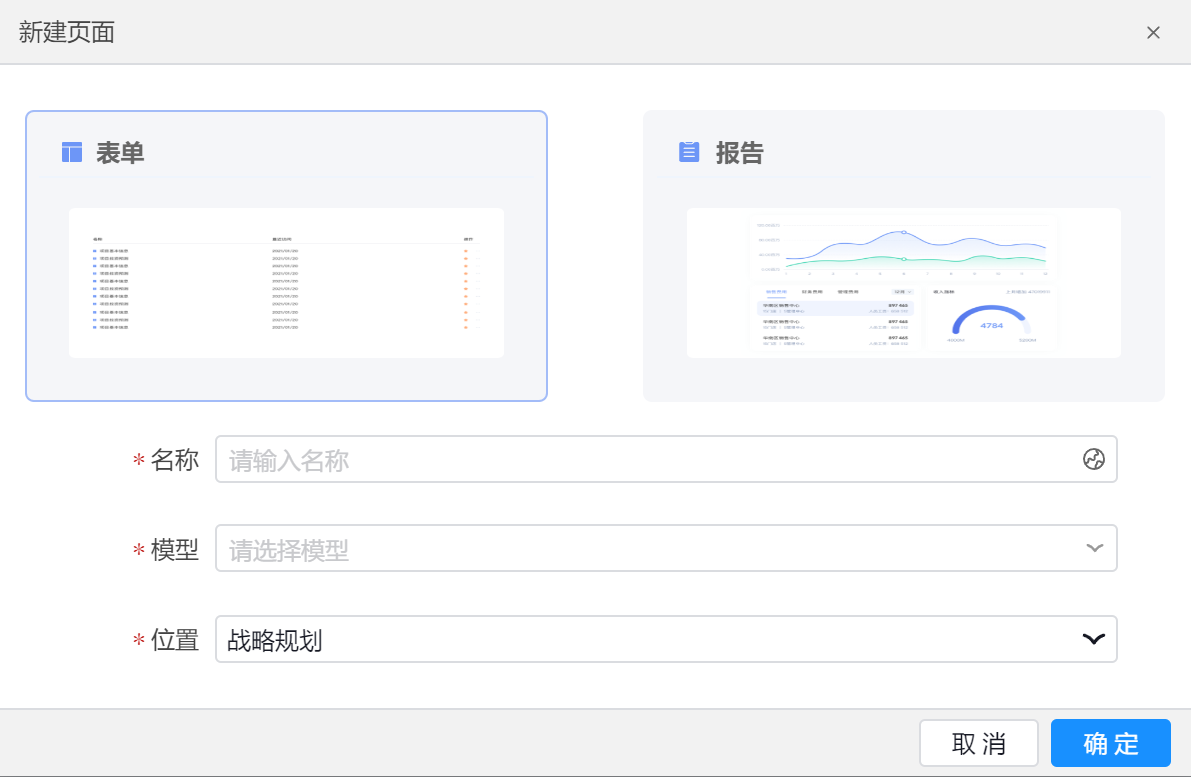The image size is (1191, 777).
Task: Close the 新建页面 dialog
Action: point(1153,32)
